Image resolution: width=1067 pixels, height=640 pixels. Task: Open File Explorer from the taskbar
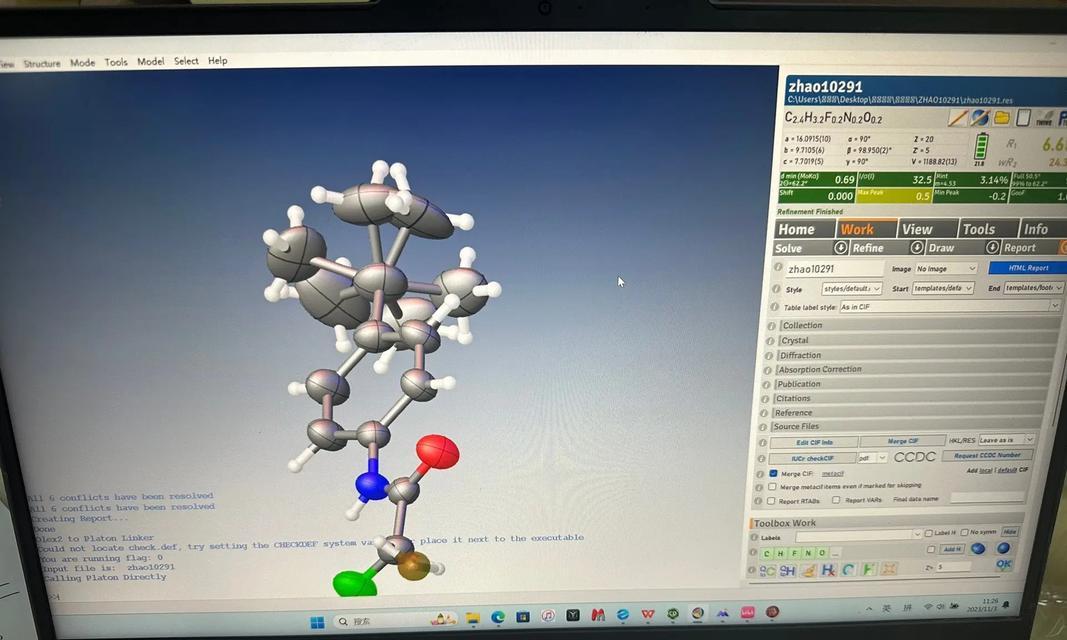click(x=472, y=617)
